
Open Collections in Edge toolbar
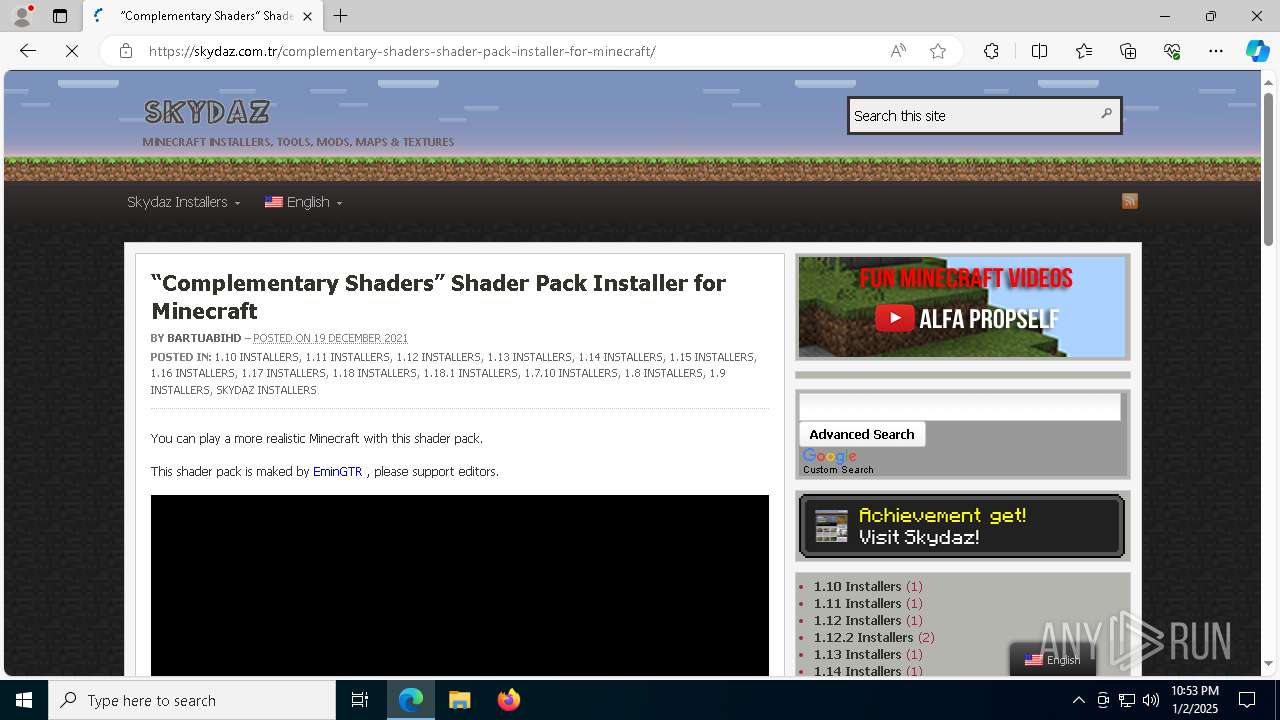click(x=1128, y=51)
